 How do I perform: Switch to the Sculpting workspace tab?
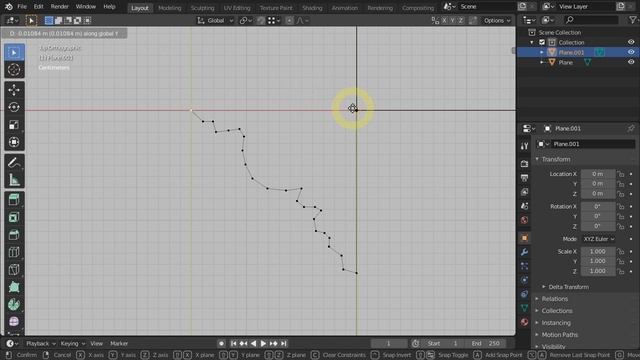[x=202, y=8]
